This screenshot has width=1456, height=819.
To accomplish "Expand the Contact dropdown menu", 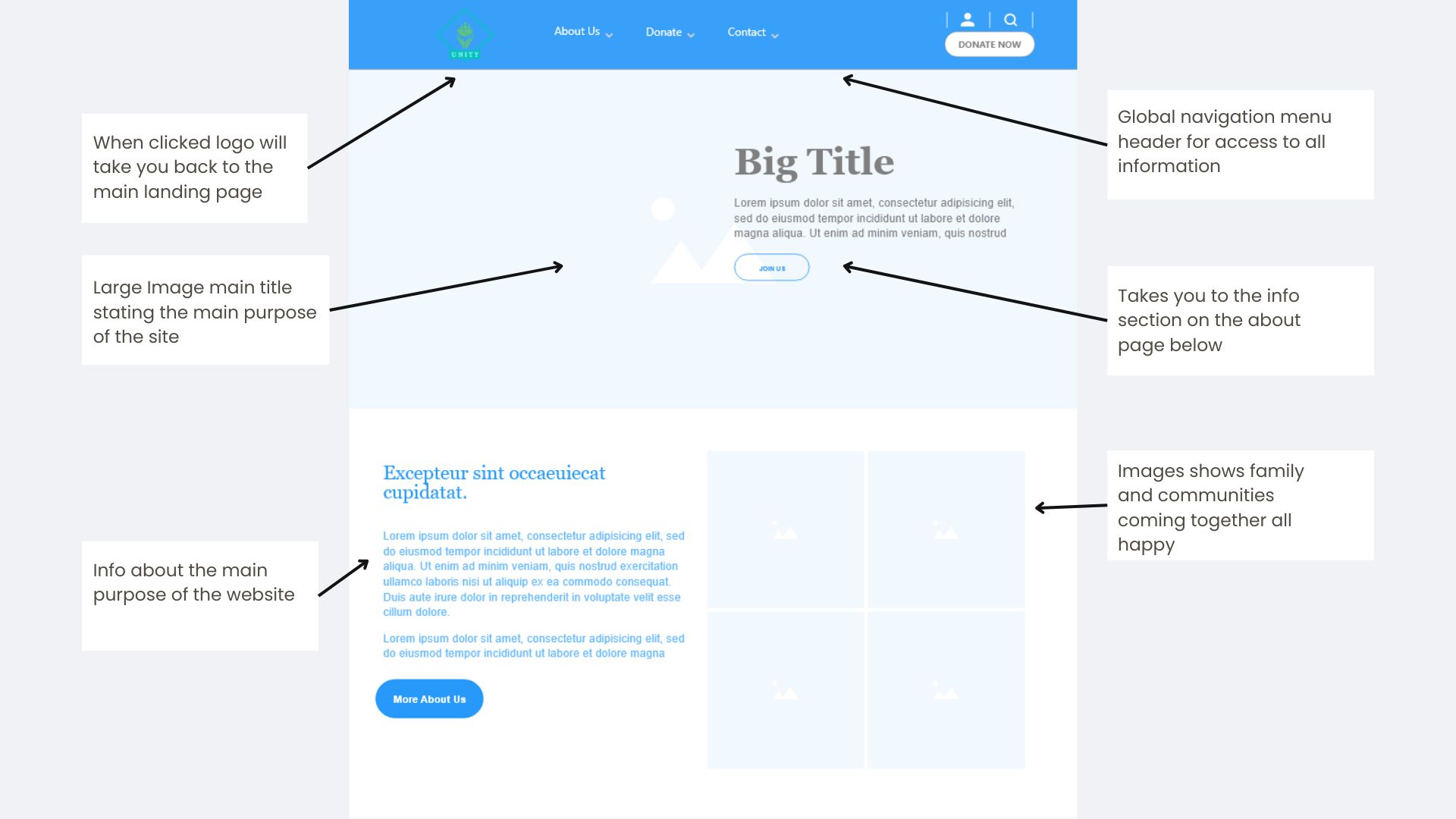I will pos(752,33).
